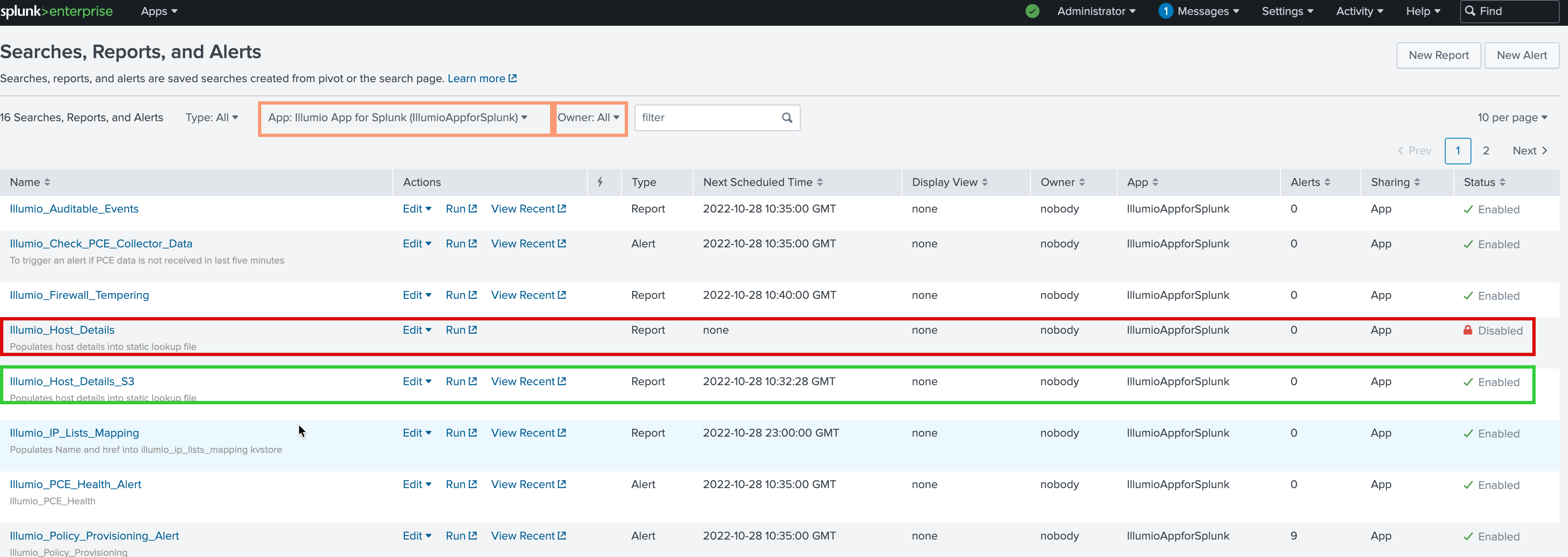
Task: Go to page 2 of results
Action: click(1486, 150)
